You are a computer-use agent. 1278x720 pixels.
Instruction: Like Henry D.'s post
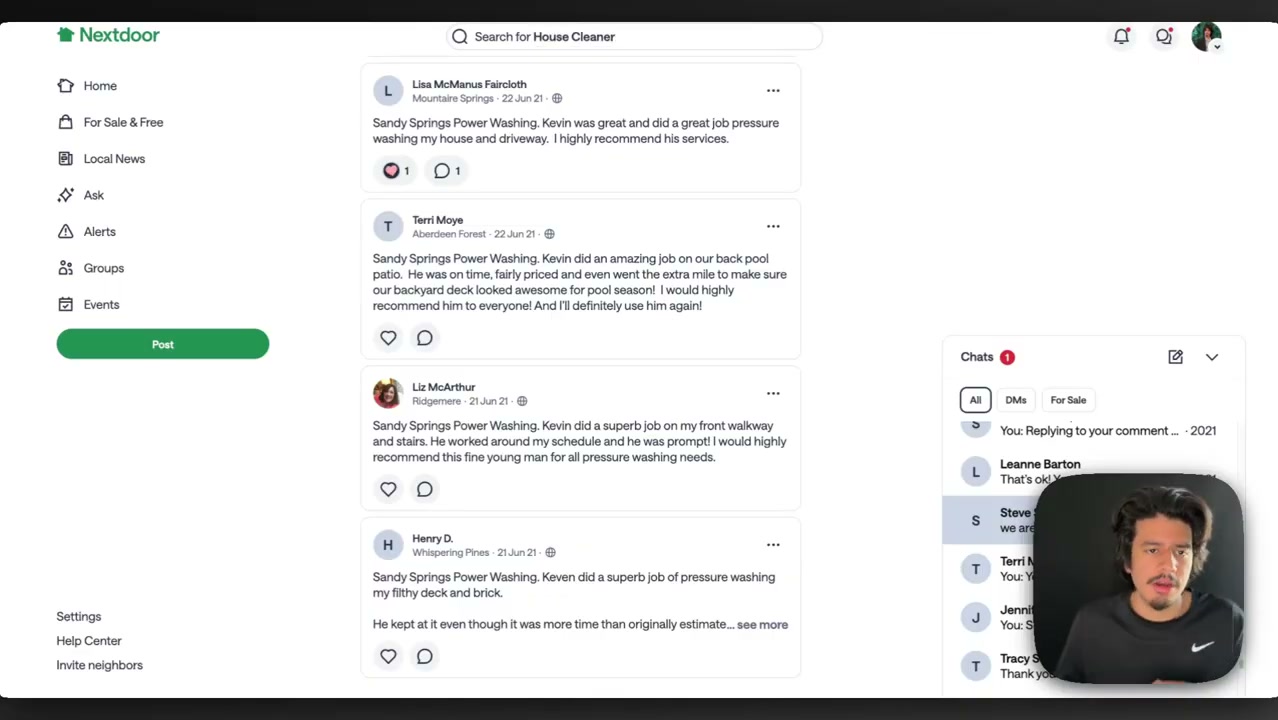click(388, 656)
